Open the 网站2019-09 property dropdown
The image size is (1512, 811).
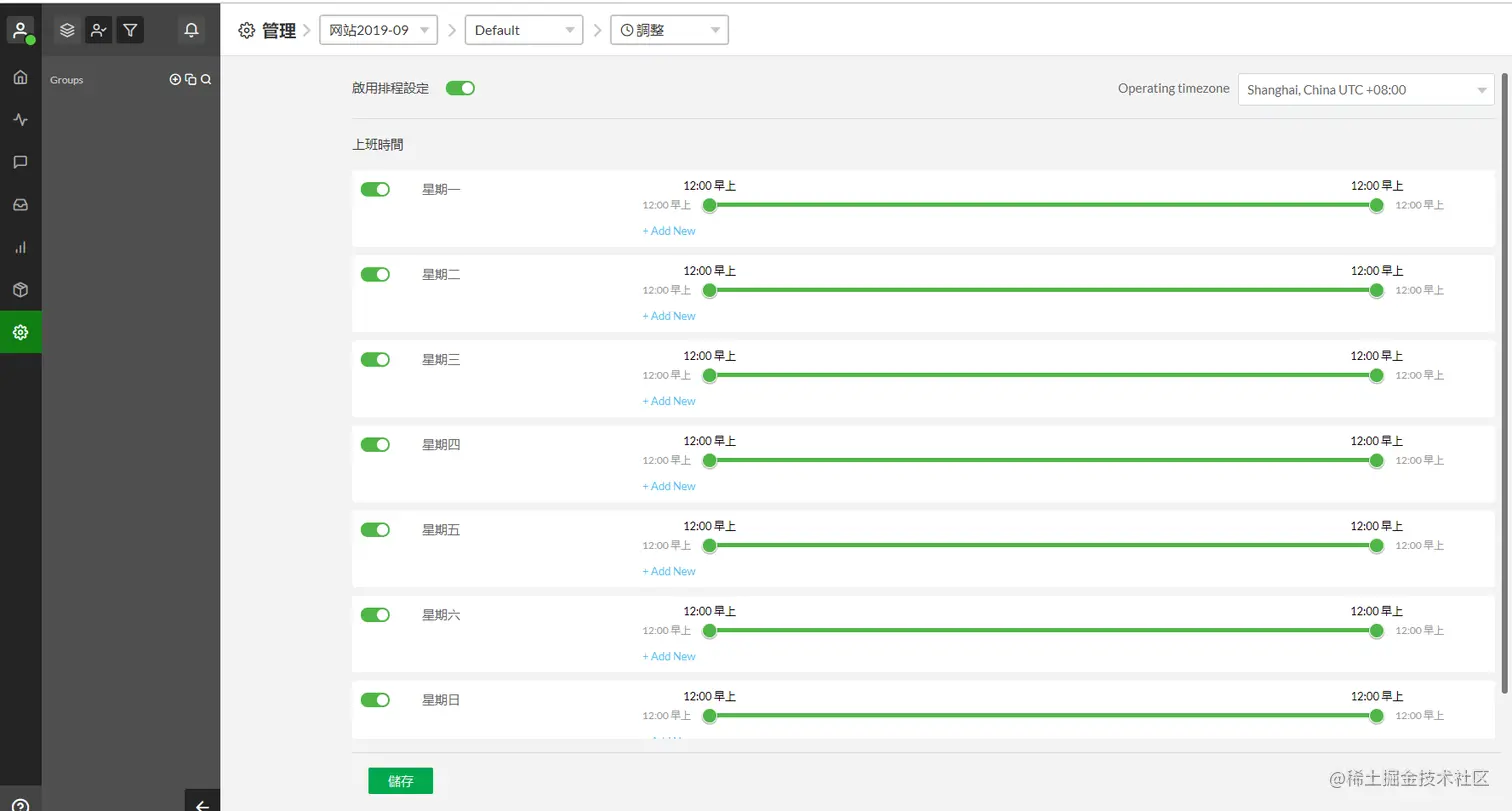coord(378,30)
